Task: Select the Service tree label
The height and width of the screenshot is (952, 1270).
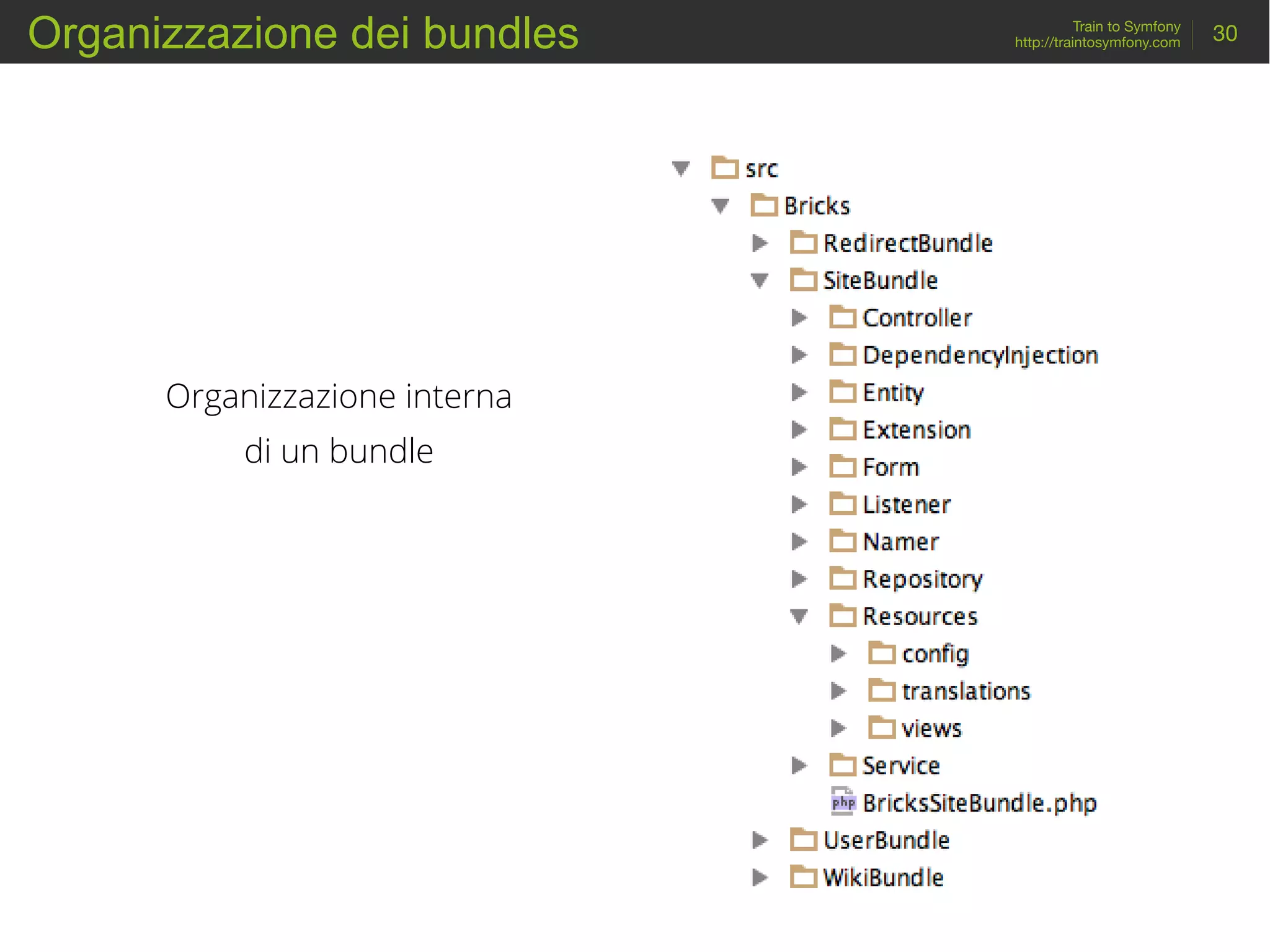Action: pos(901,765)
